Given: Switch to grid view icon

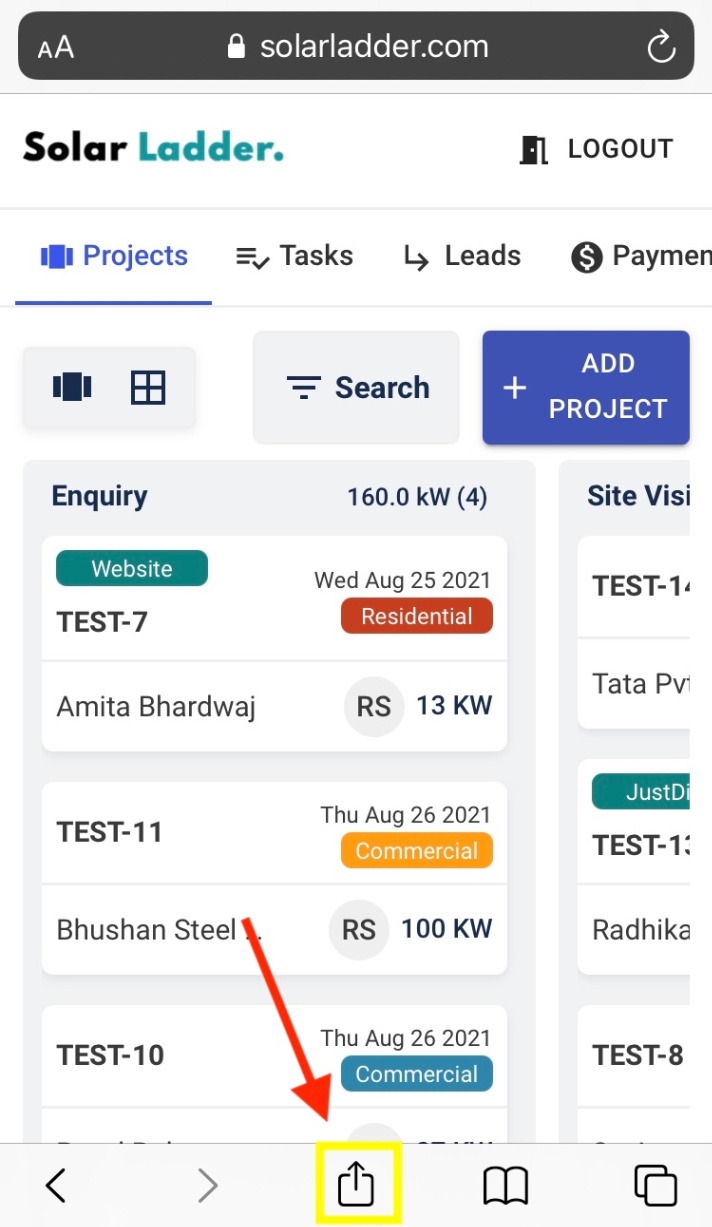Looking at the screenshot, I should [148, 387].
